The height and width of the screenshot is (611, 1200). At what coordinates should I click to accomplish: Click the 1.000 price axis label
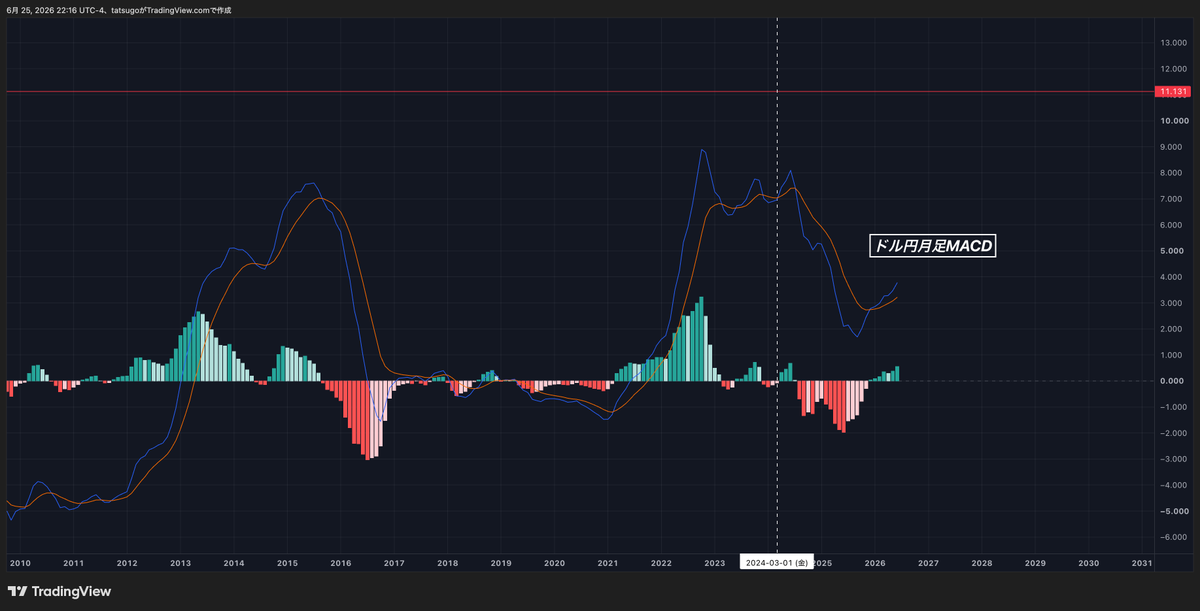point(1172,355)
